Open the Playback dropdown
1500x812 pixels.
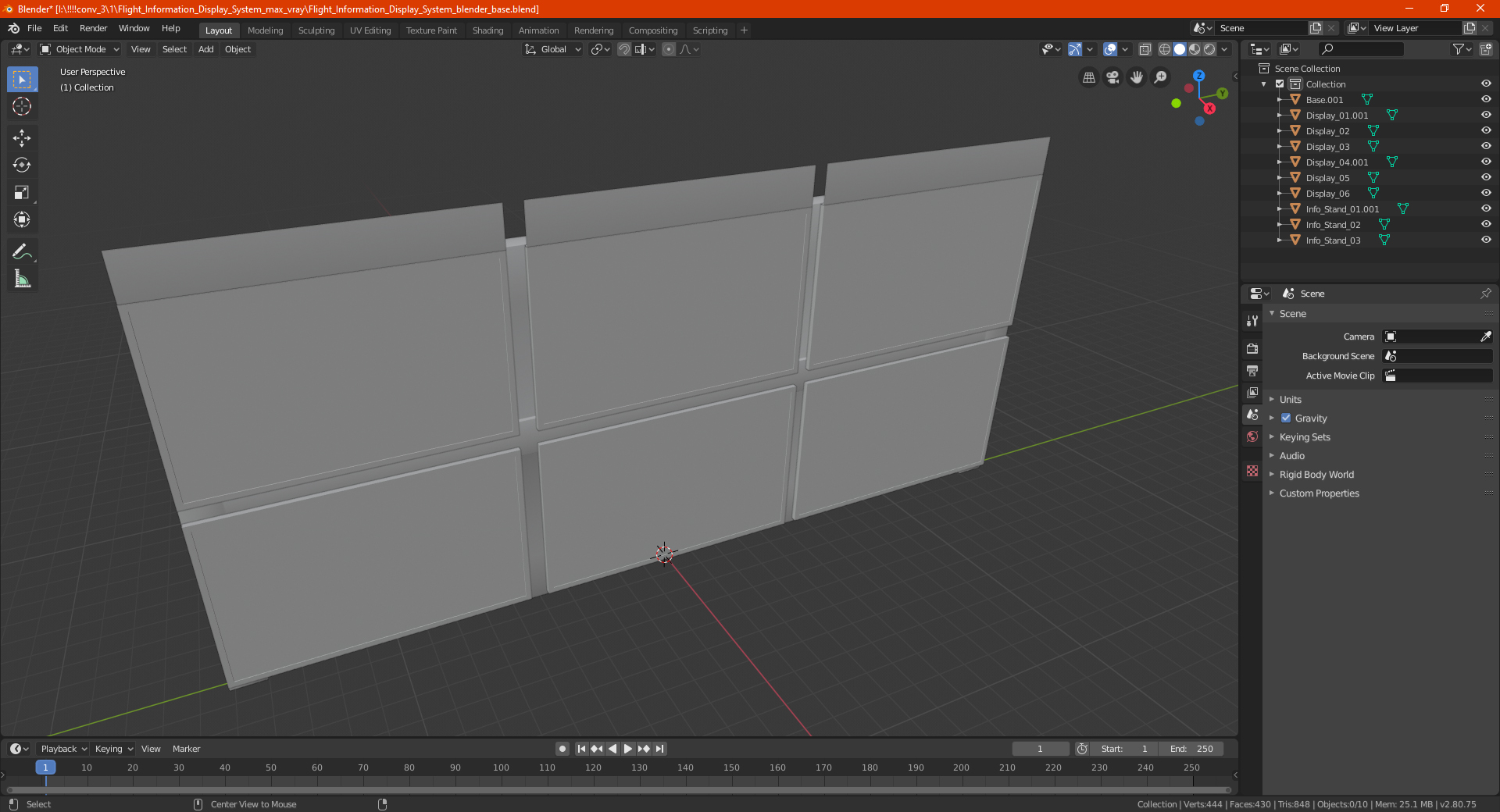click(x=63, y=749)
